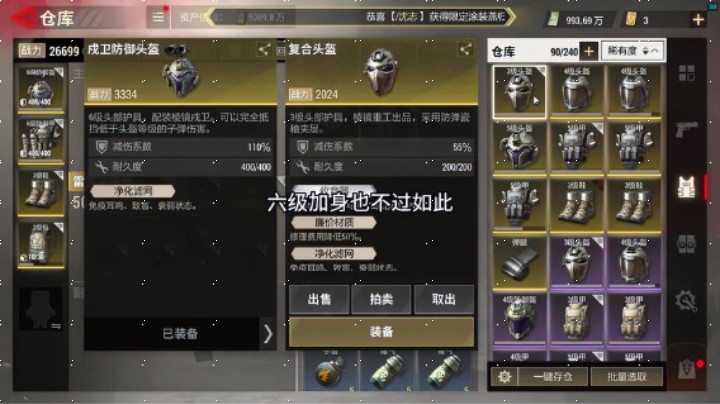Screen dimensions: 720x404
Task: Click the red back arrow beside 仓库
Action: tap(23, 18)
